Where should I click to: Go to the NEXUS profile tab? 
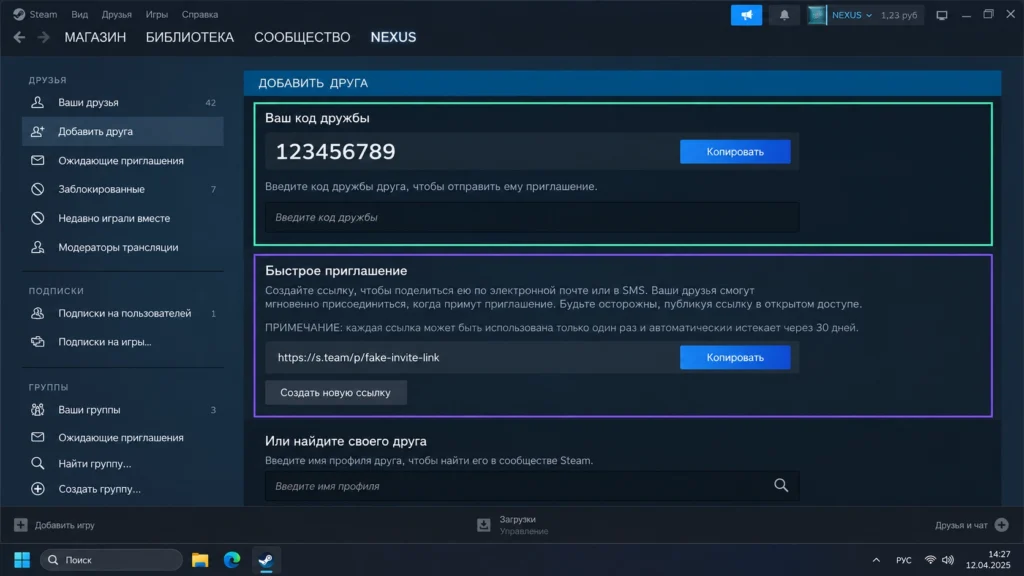(393, 37)
